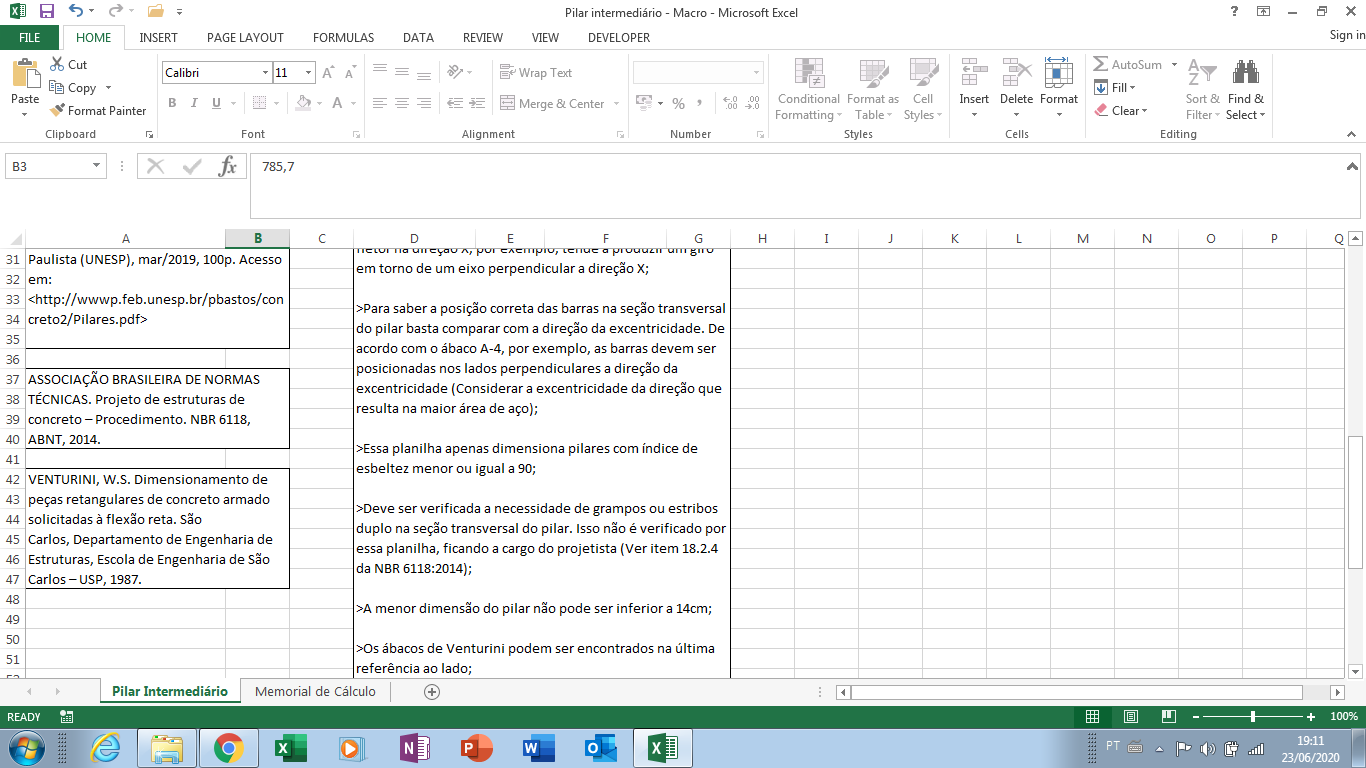Switch to the FORMULAS tab
This screenshot has height=768, width=1366.
pos(343,38)
